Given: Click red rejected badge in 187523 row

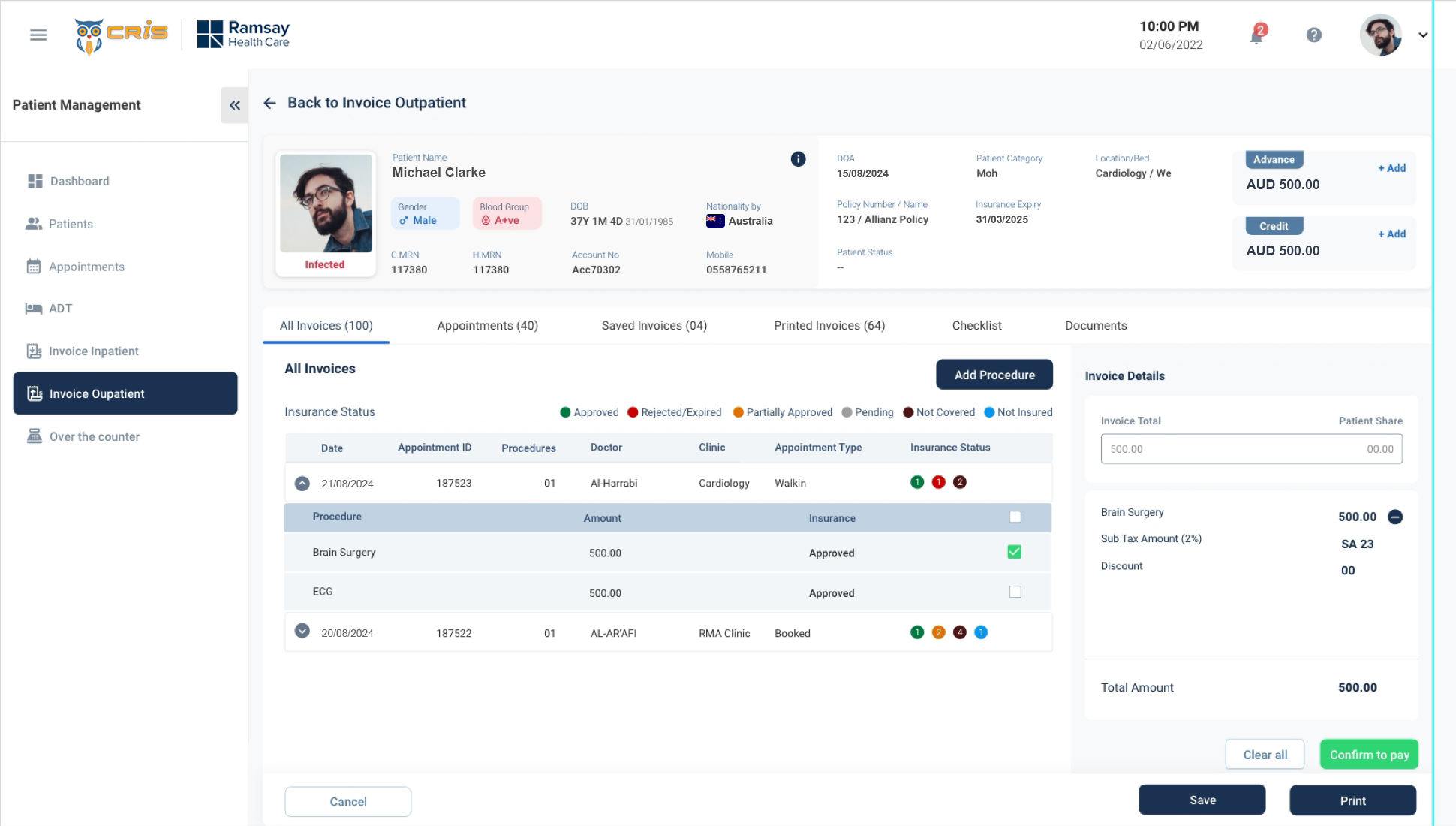Looking at the screenshot, I should (x=938, y=482).
